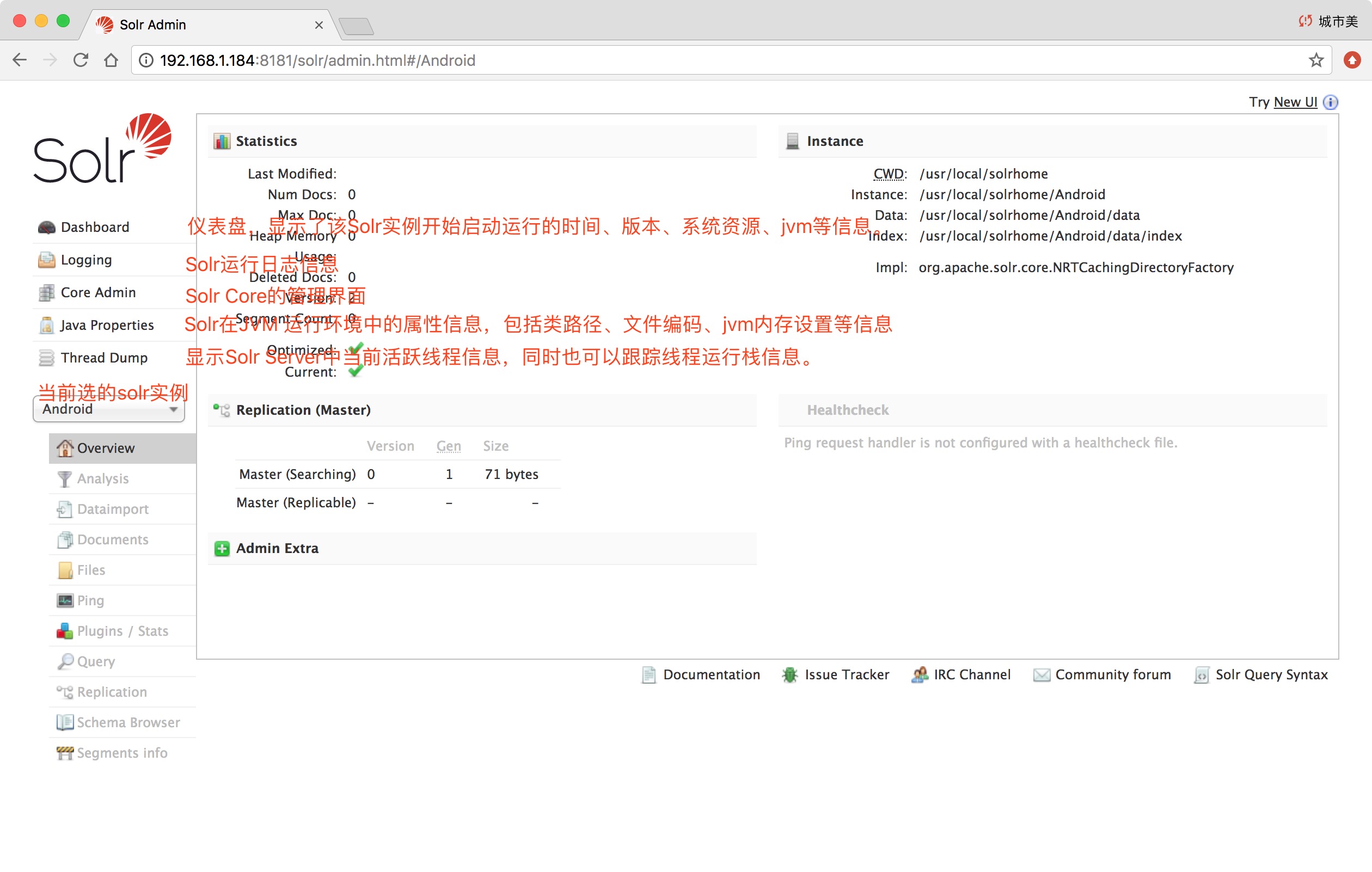Click the red extension icon in toolbar

coord(1352,60)
